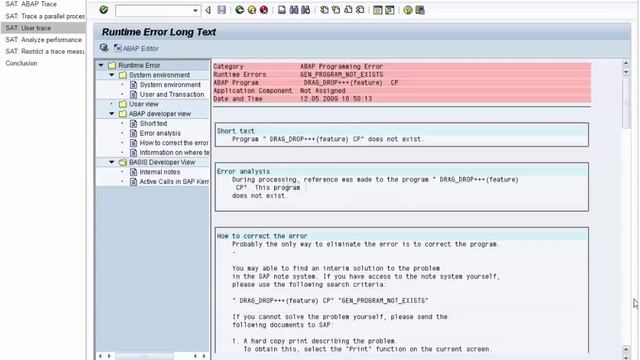Open SAT: Restrict a trace measurement item

(x=45, y=51)
